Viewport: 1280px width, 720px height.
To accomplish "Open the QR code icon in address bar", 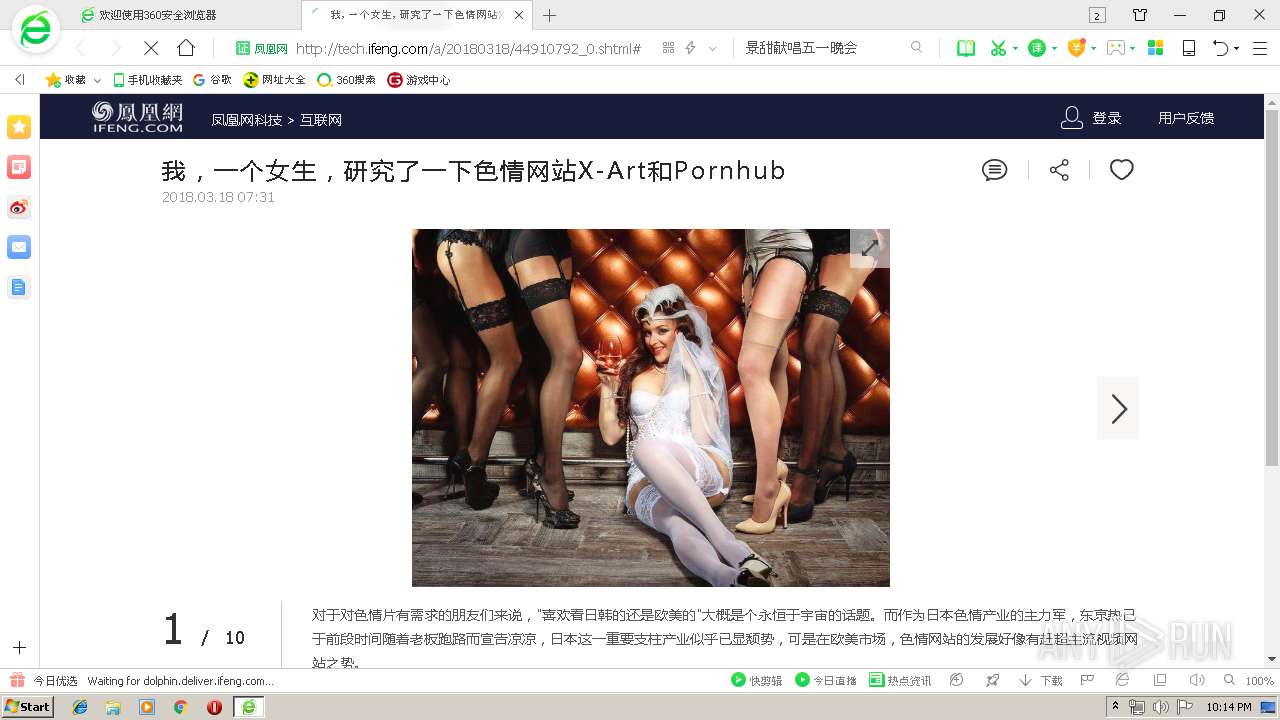I will pos(668,48).
